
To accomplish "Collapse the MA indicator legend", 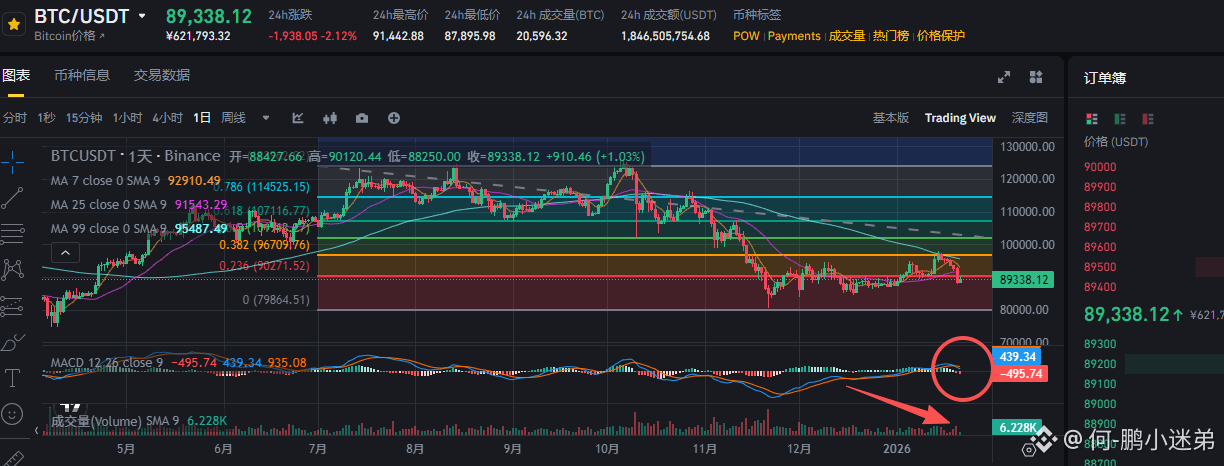I will pos(64,254).
